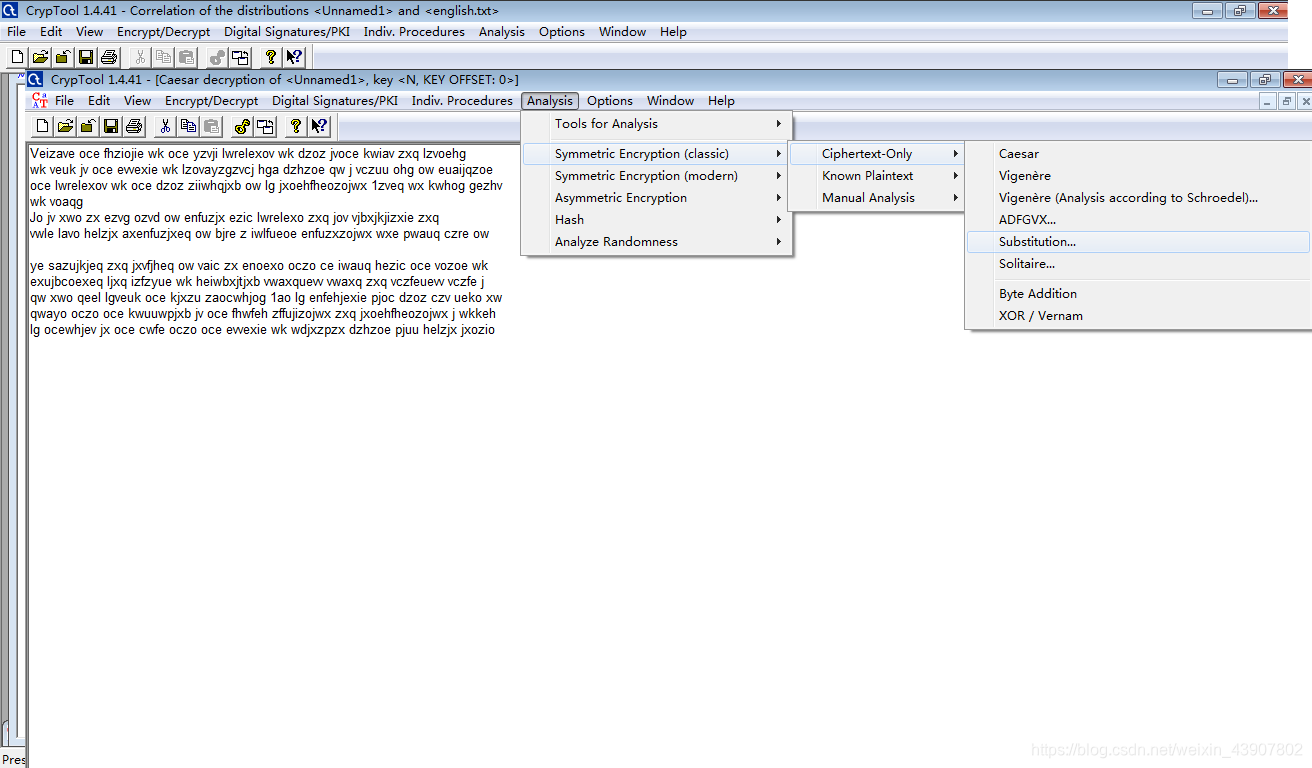This screenshot has width=1312, height=768.
Task: Select Substitution... analysis entry
Action: (1138, 242)
